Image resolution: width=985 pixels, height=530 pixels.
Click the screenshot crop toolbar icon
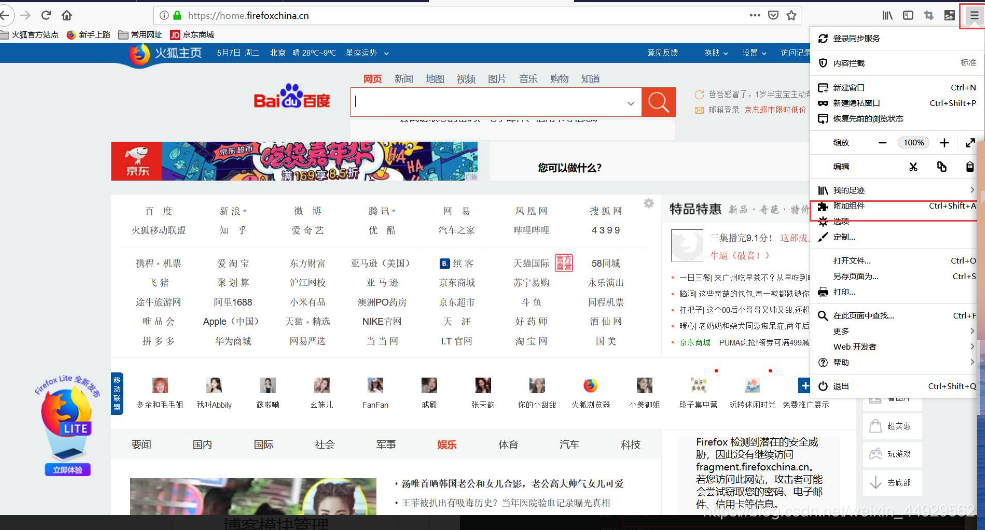coord(928,15)
